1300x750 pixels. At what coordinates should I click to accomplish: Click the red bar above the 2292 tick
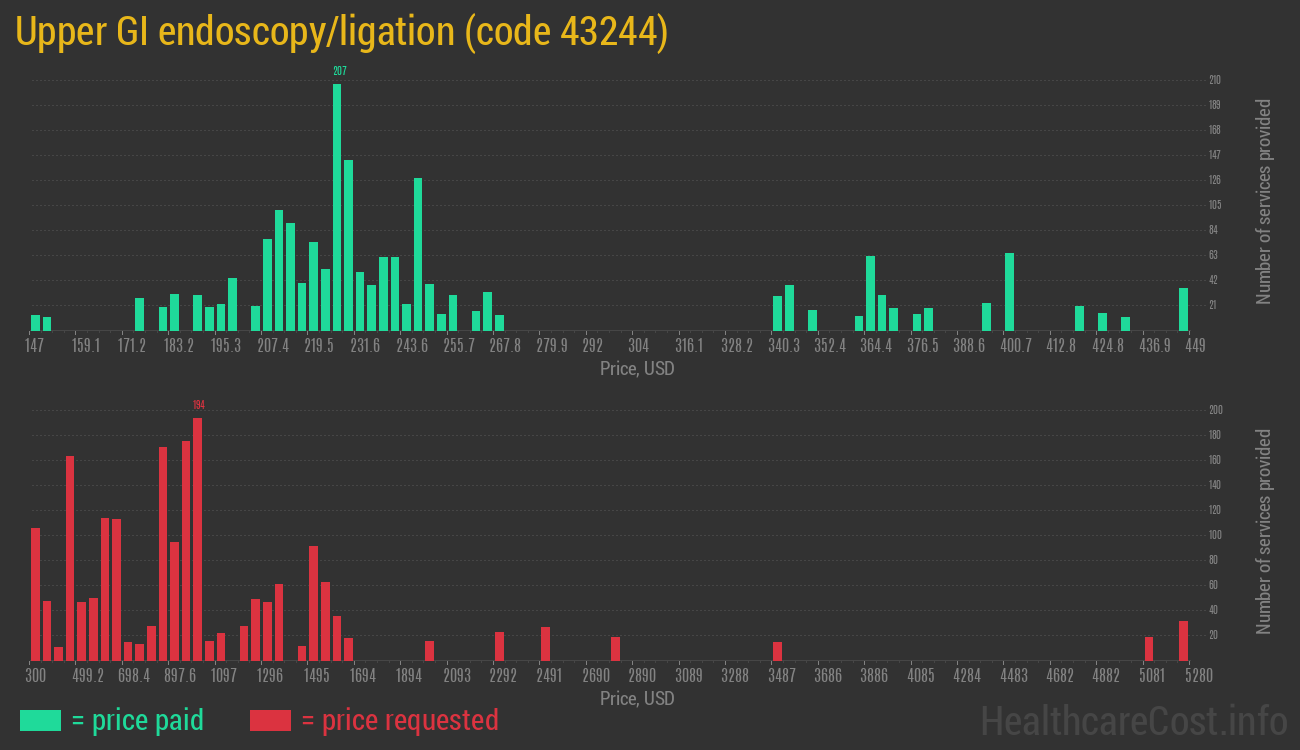499,646
